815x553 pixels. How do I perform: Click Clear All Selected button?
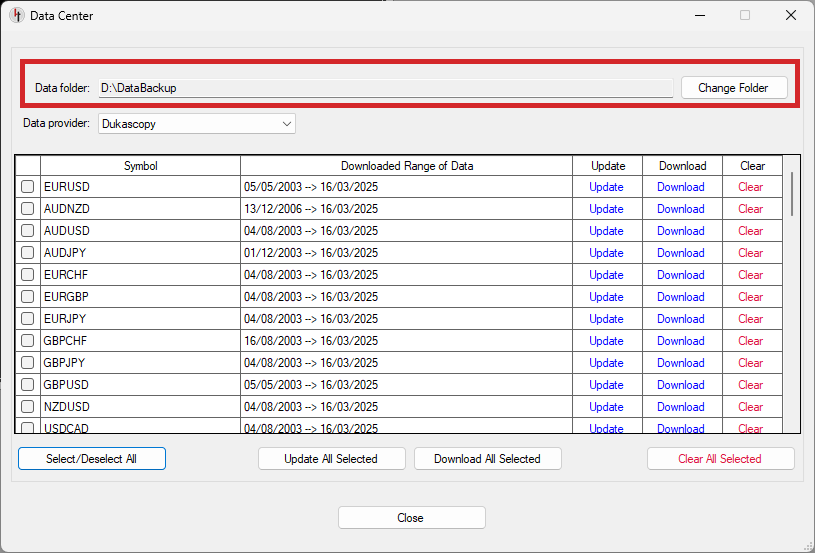(720, 458)
